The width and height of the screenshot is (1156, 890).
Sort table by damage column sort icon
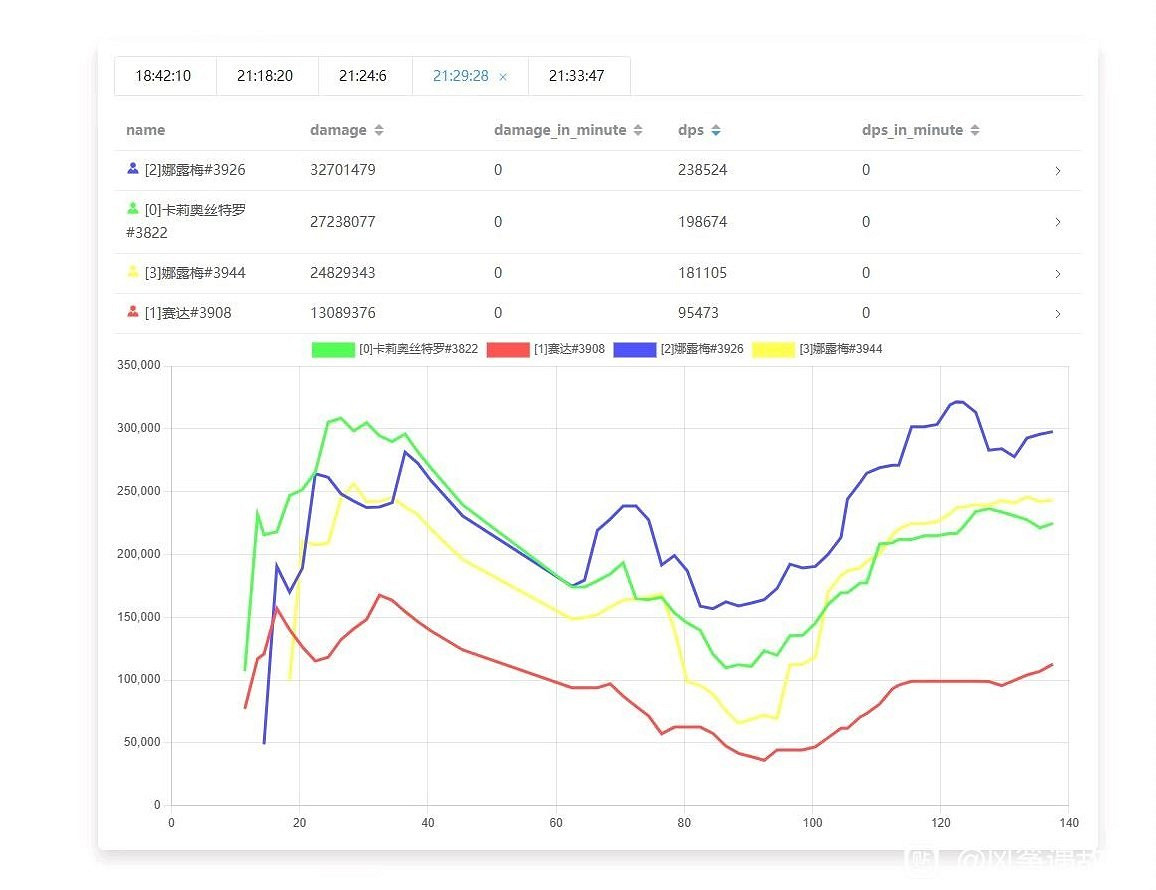pyautogui.click(x=379, y=131)
